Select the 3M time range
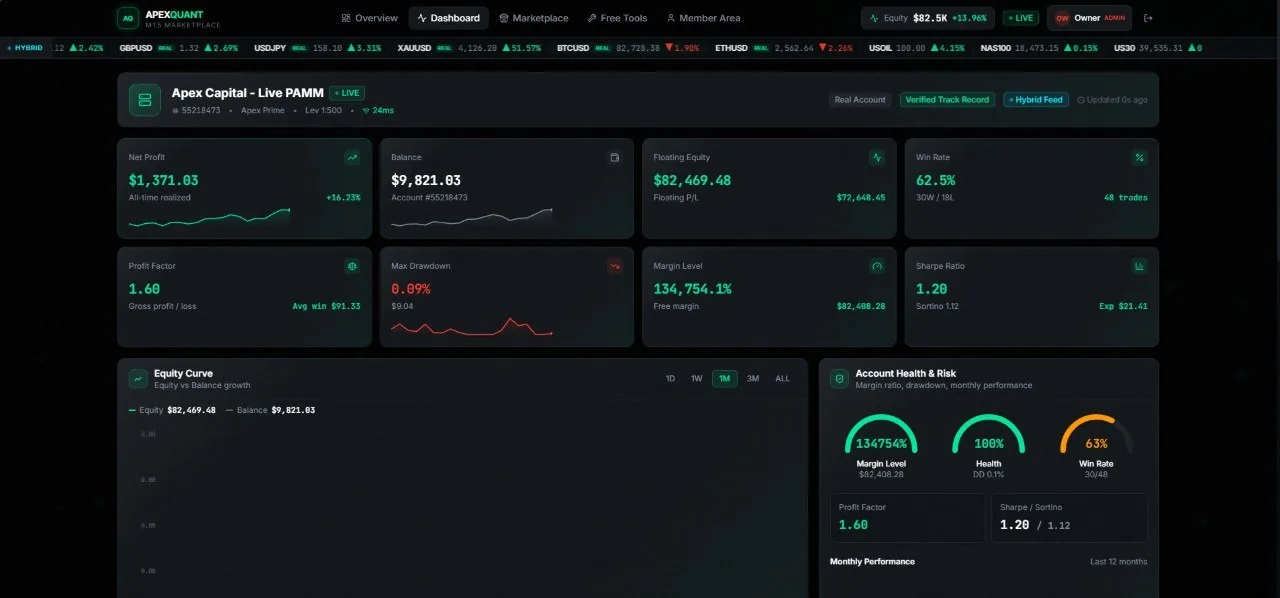 (x=753, y=379)
